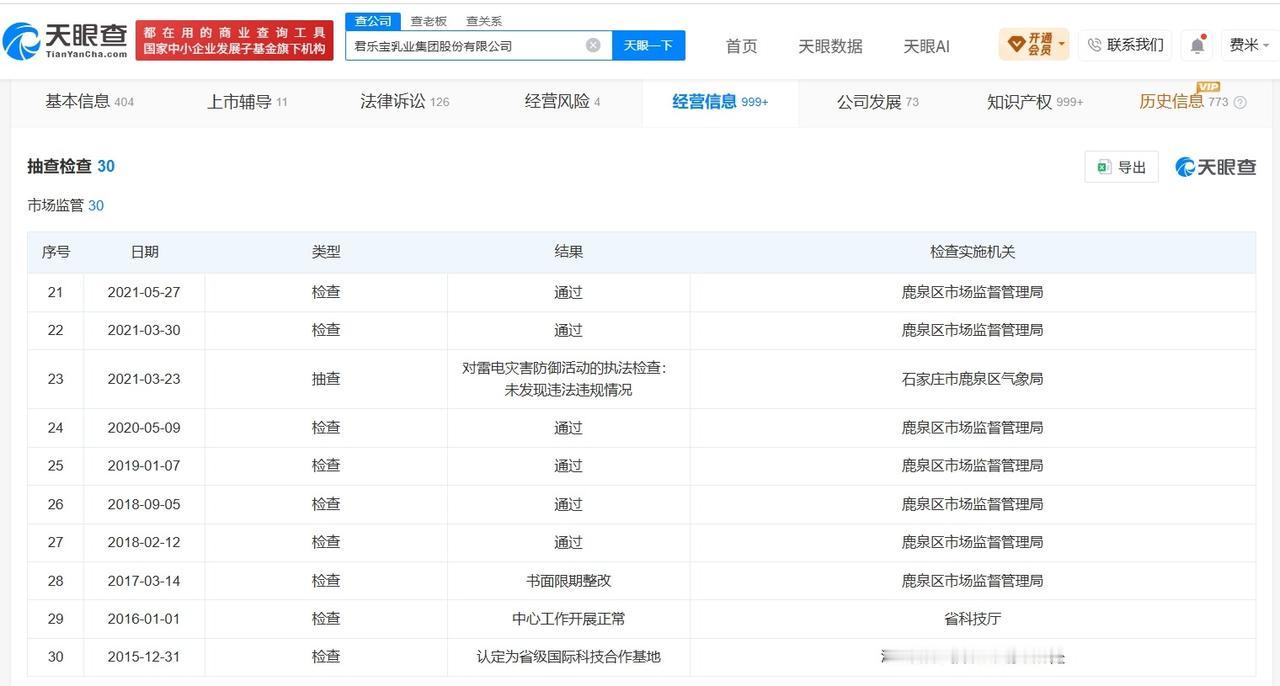Click the TianYanCha logo at top left
This screenshot has width=1280, height=686.
pos(66,41)
